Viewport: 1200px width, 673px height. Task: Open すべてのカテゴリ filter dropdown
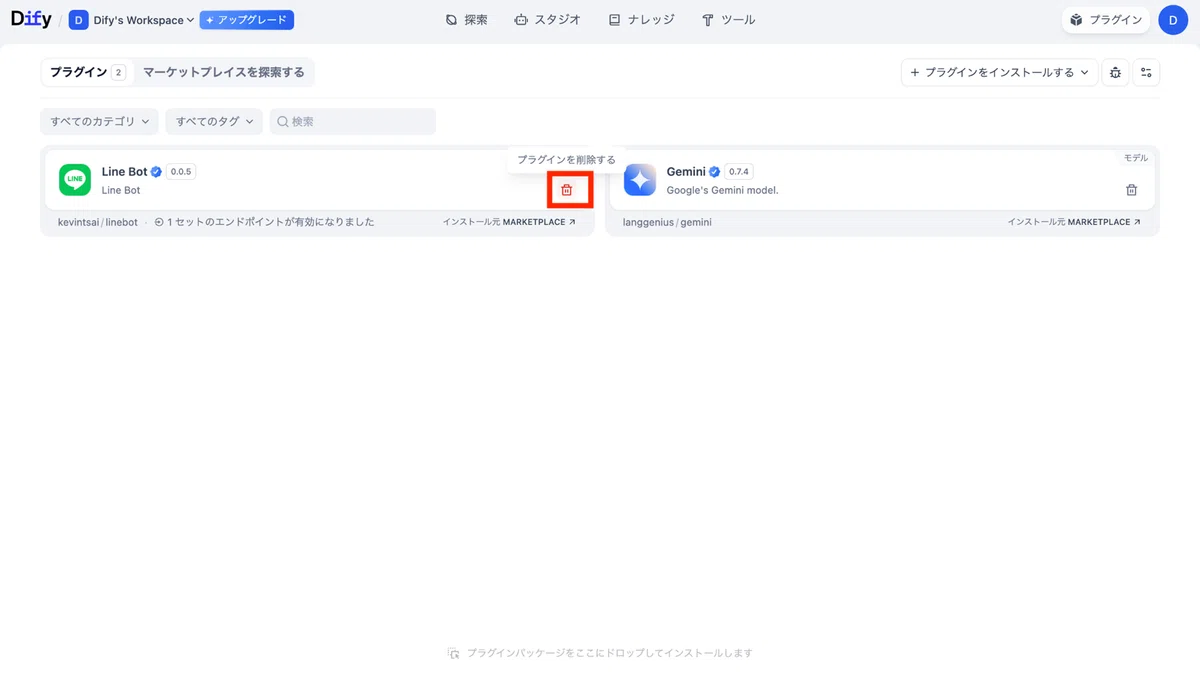100,121
